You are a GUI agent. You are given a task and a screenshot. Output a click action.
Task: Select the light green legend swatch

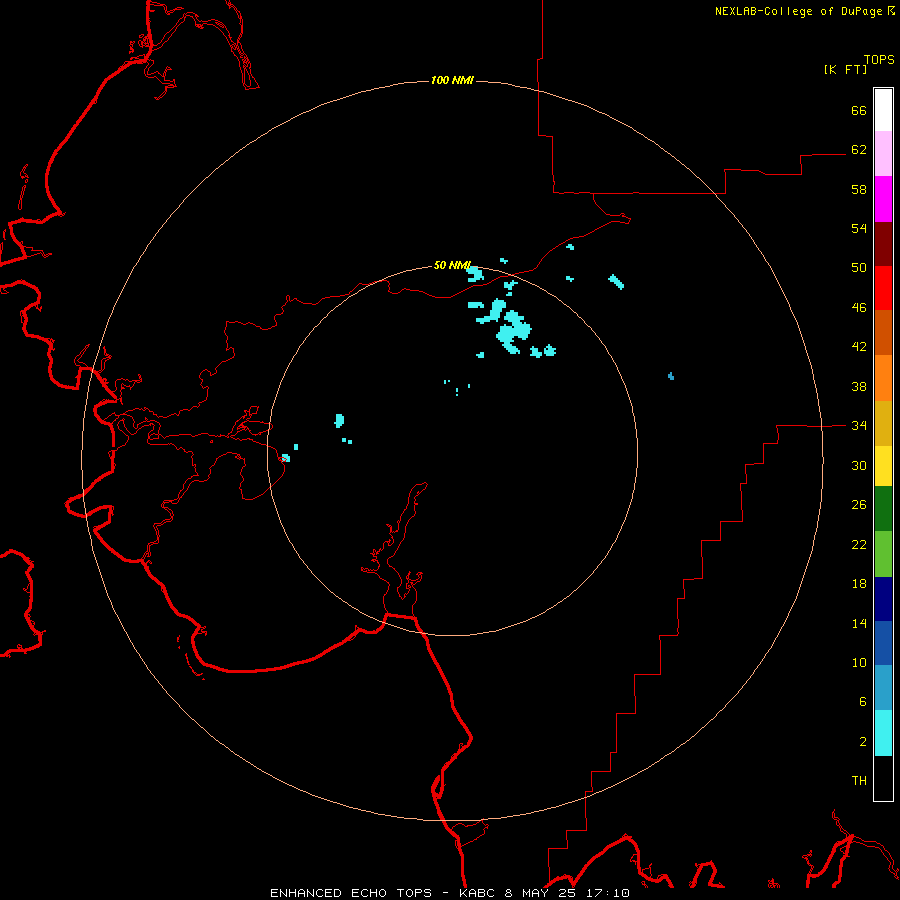(x=883, y=554)
